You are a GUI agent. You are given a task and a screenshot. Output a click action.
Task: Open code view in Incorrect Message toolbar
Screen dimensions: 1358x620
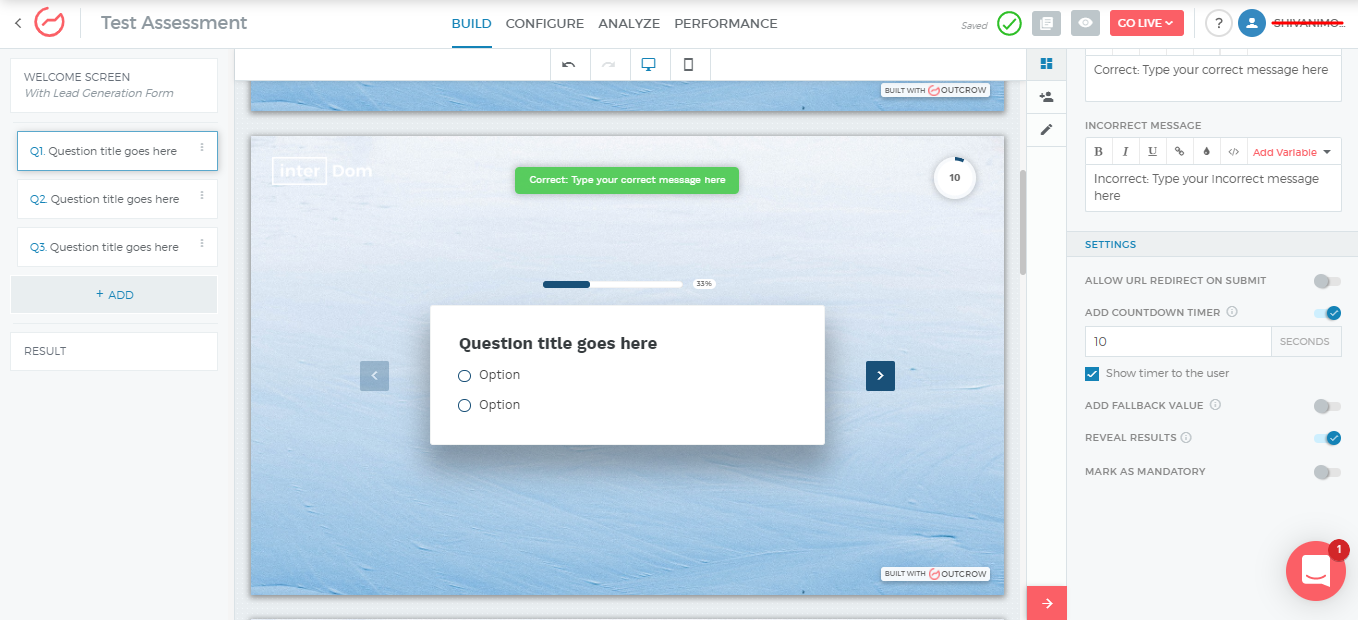point(1234,152)
